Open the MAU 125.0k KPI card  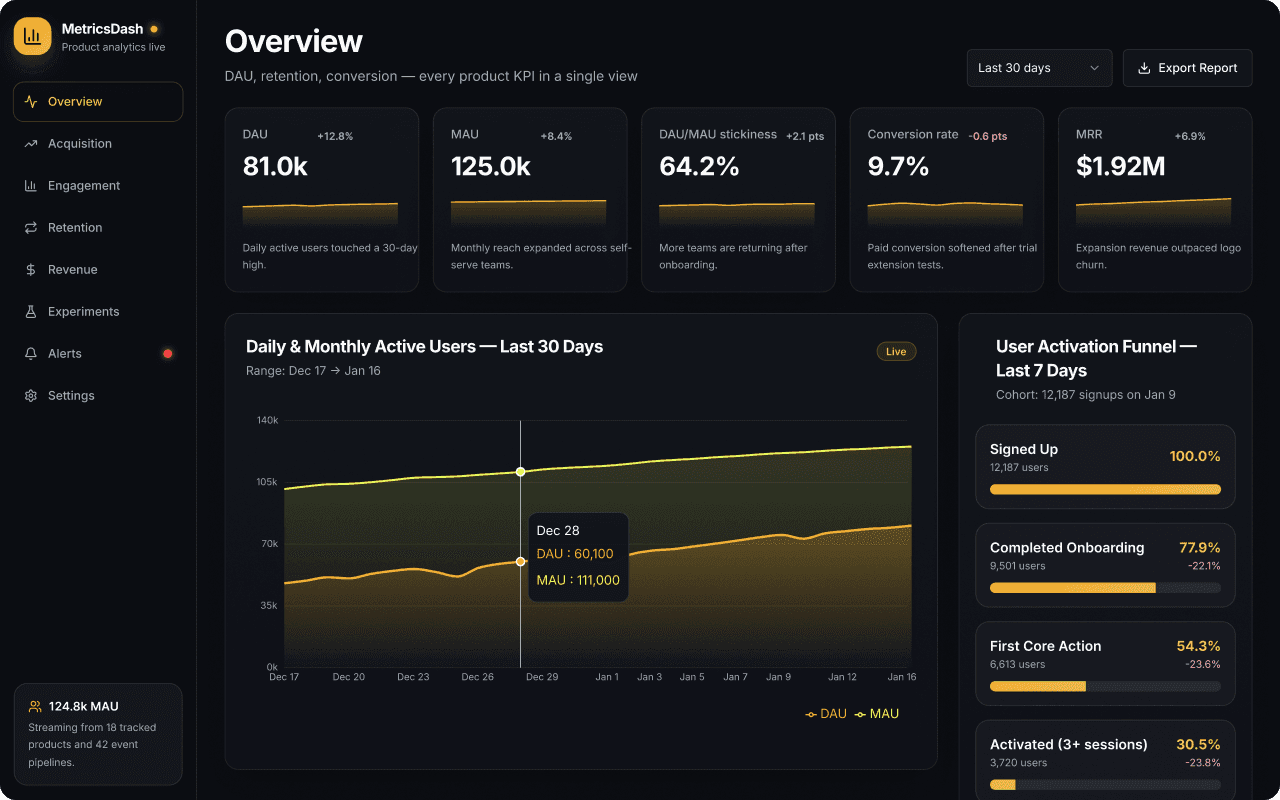(530, 200)
